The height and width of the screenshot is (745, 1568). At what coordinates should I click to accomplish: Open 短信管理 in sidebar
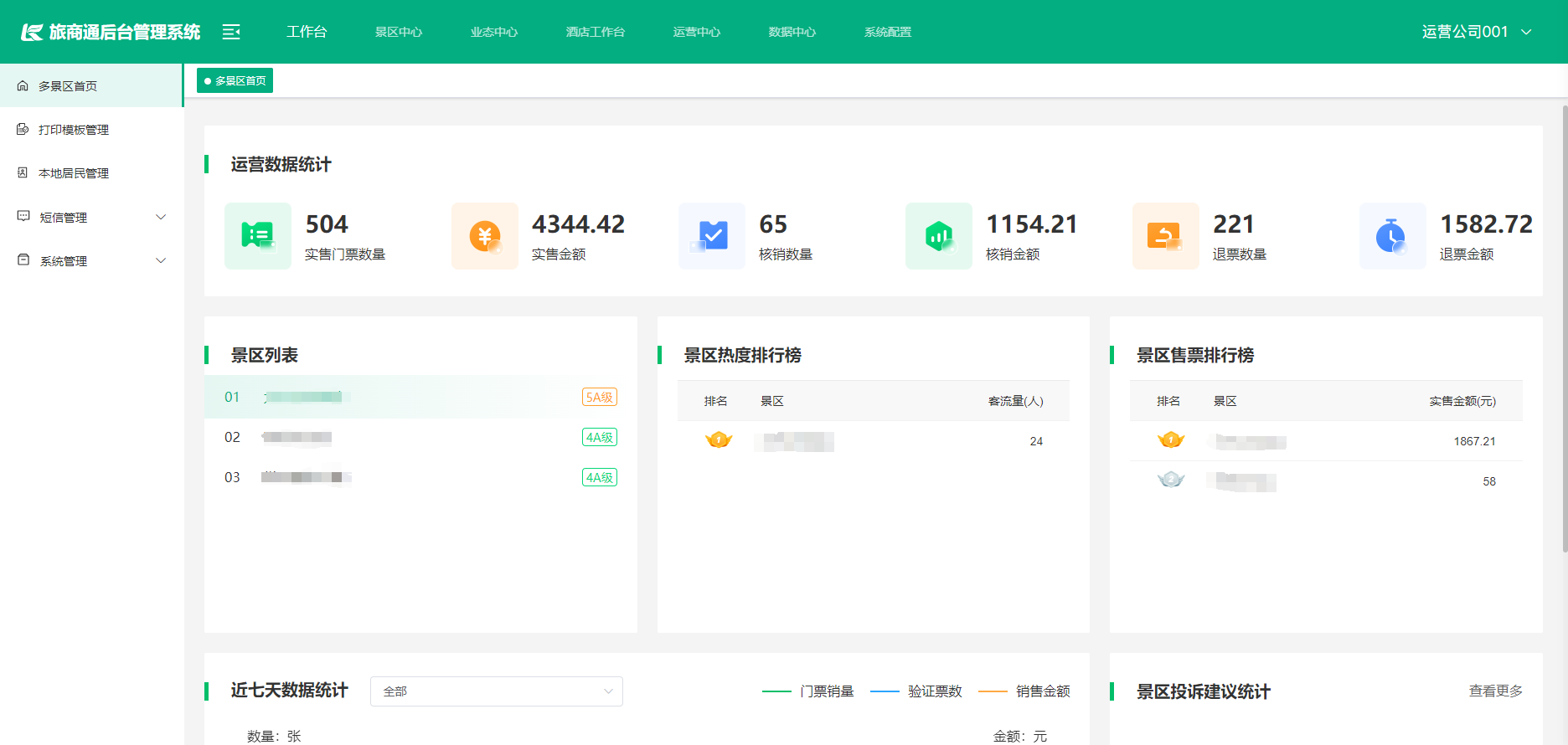click(x=91, y=217)
